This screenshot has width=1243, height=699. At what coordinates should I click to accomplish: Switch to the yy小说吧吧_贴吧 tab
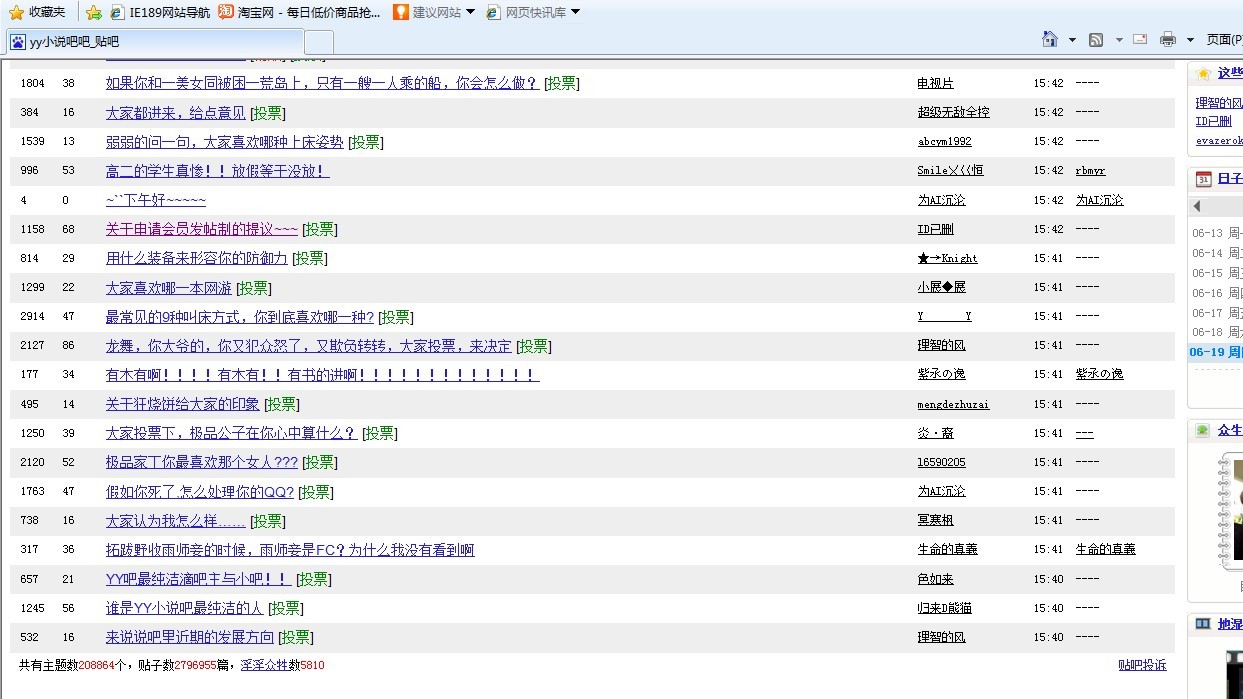pyautogui.click(x=155, y=41)
